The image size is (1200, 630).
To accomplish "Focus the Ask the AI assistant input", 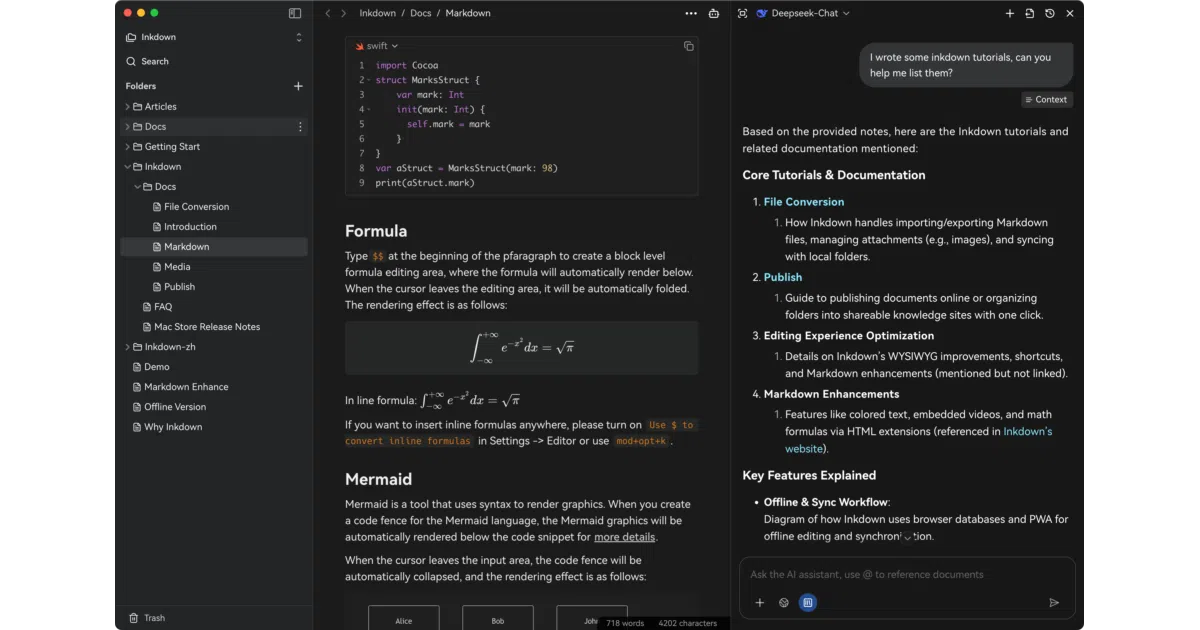I will pos(907,575).
